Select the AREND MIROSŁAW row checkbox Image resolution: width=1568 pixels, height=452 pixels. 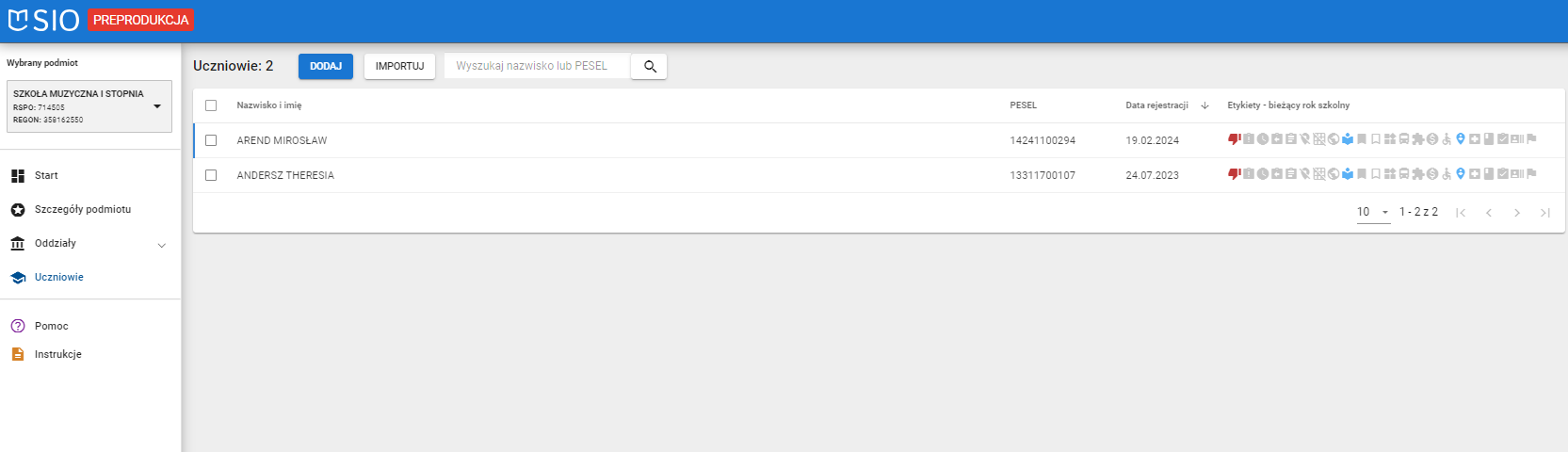click(x=211, y=140)
